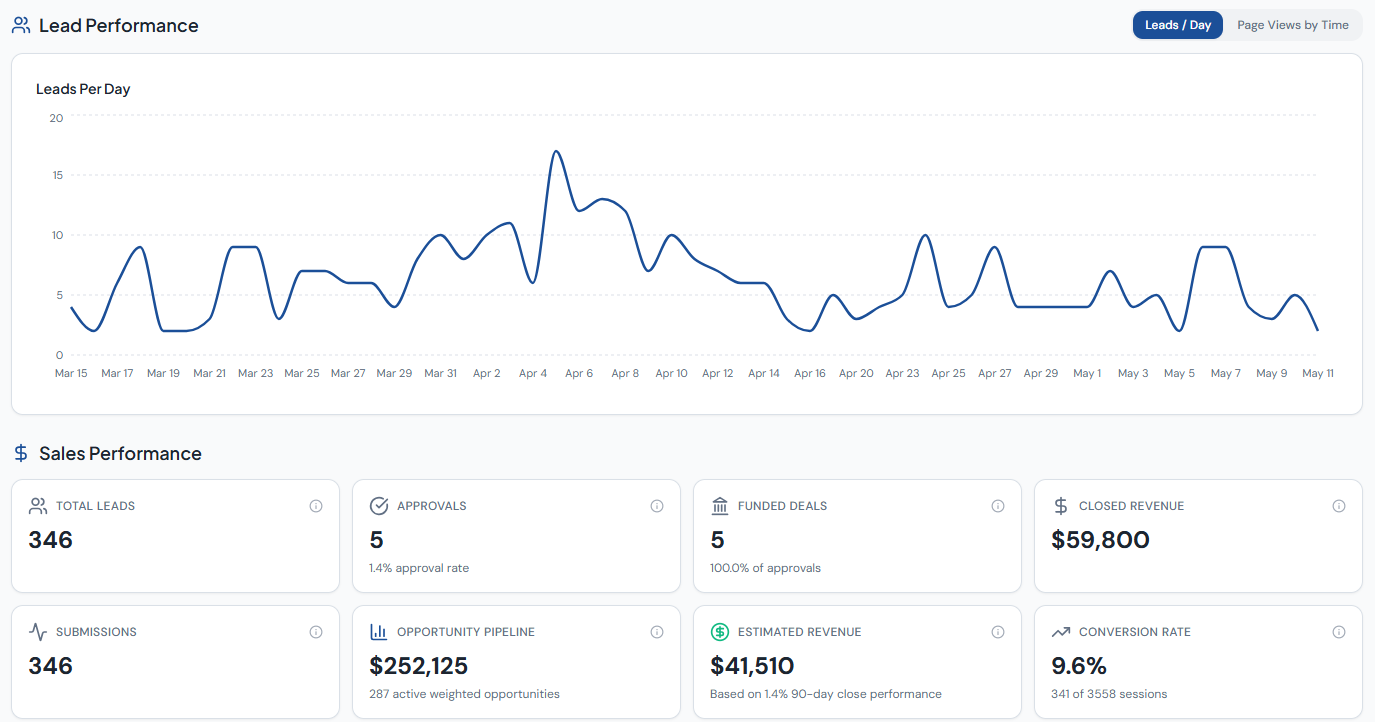Click the Opportunity Pipeline bar chart icon

pos(379,632)
